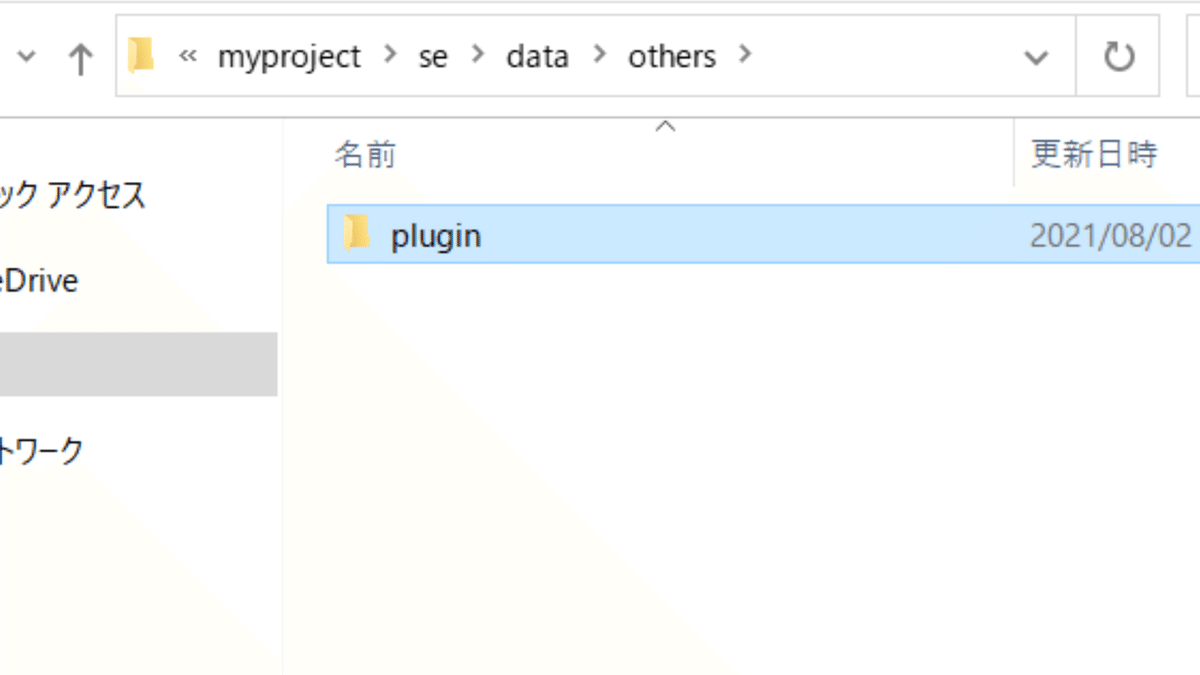The image size is (1200, 675).
Task: Expand the arrow after data
Action: tap(600, 57)
